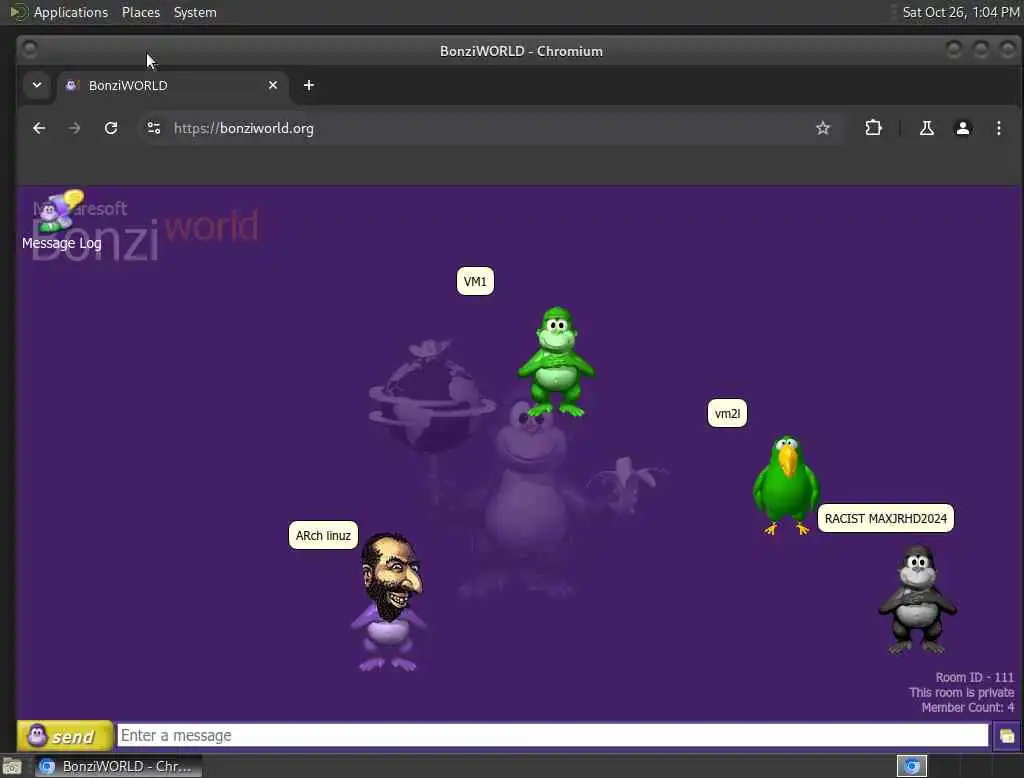Go back to previous page
The width and height of the screenshot is (1024, 778).
(39, 128)
